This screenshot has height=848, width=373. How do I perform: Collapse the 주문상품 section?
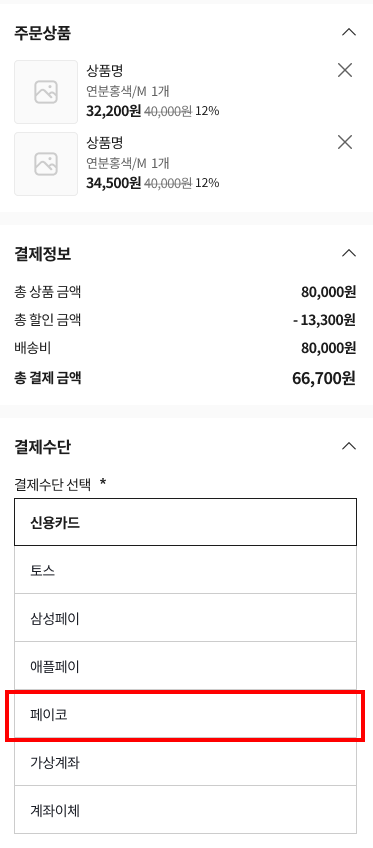click(x=349, y=32)
